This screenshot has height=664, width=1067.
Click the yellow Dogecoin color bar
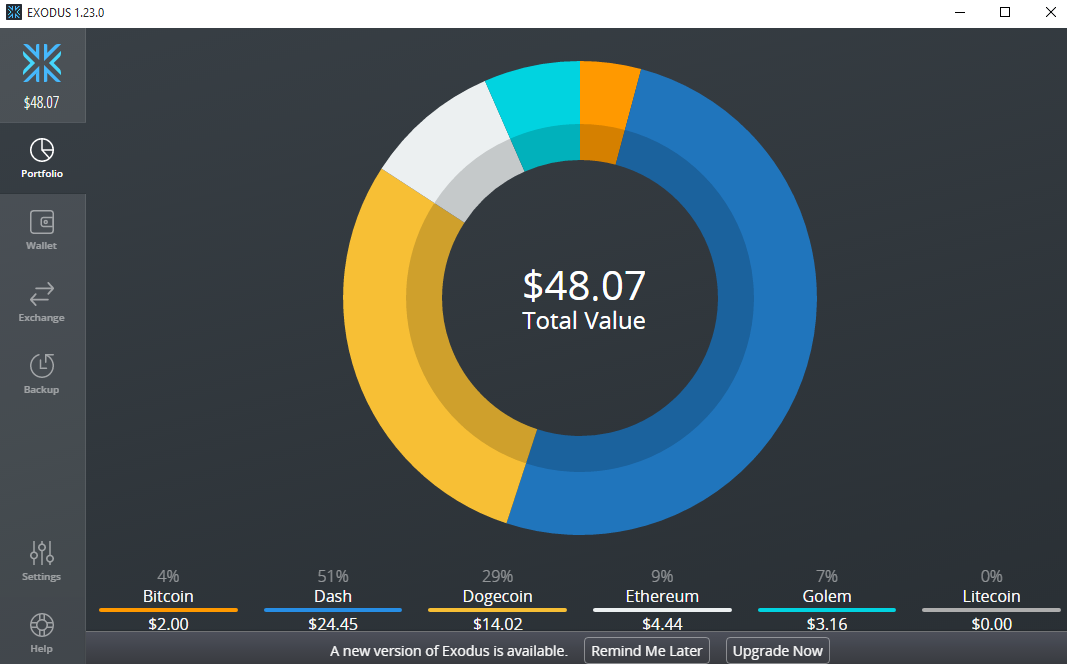(497, 610)
